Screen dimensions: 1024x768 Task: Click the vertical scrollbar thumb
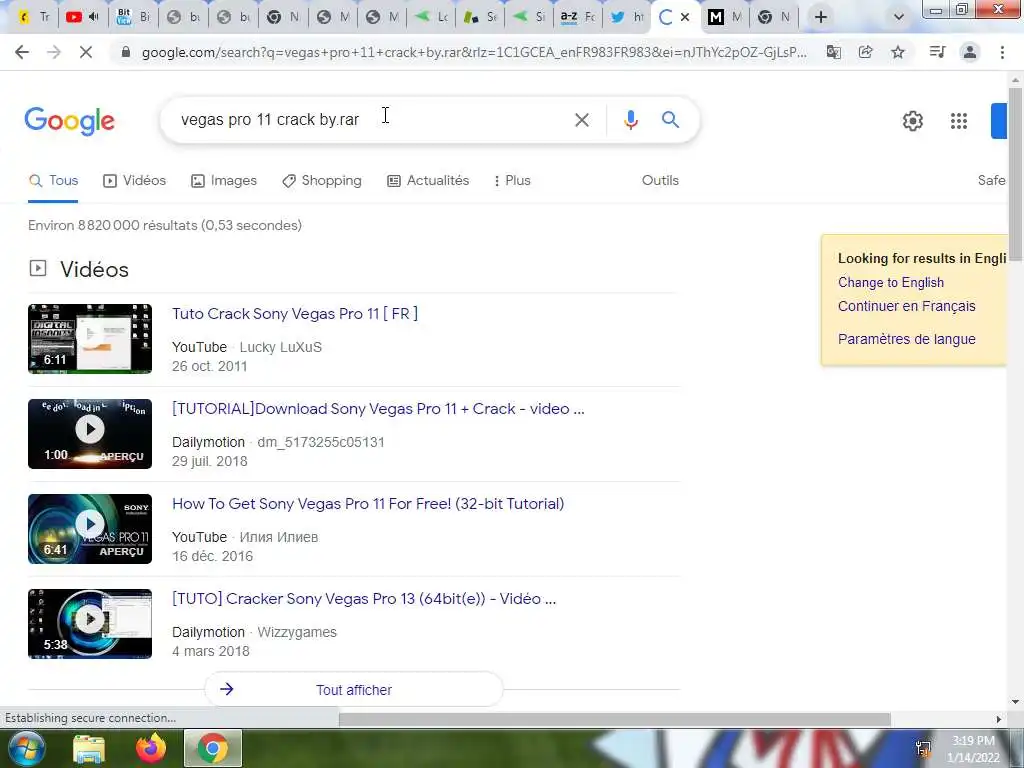[1015, 173]
